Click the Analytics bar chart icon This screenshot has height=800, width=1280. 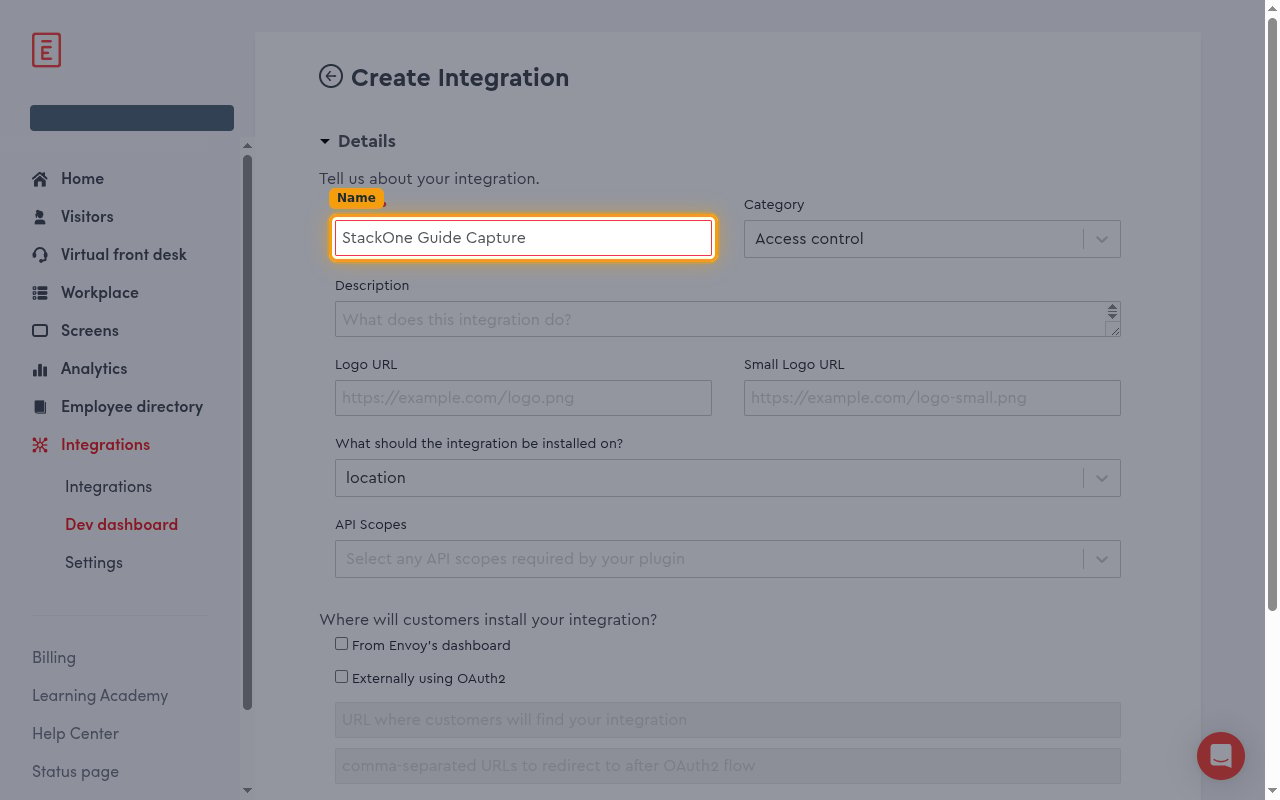pyautogui.click(x=40, y=369)
